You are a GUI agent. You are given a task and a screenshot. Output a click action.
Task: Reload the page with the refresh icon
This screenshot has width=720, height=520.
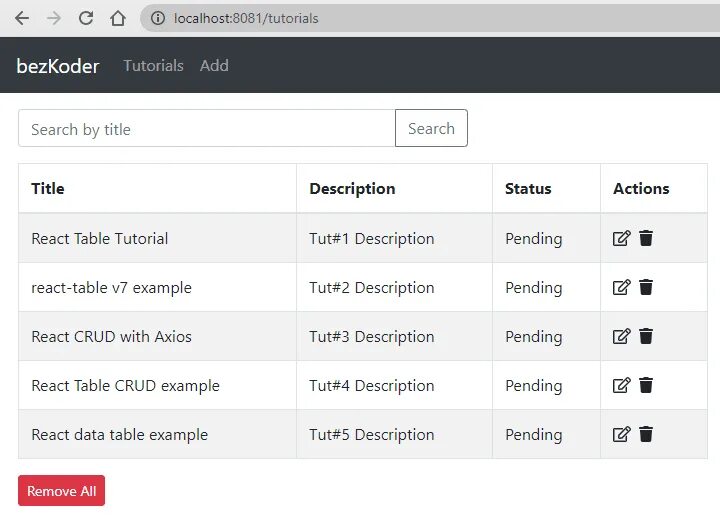pyautogui.click(x=86, y=18)
